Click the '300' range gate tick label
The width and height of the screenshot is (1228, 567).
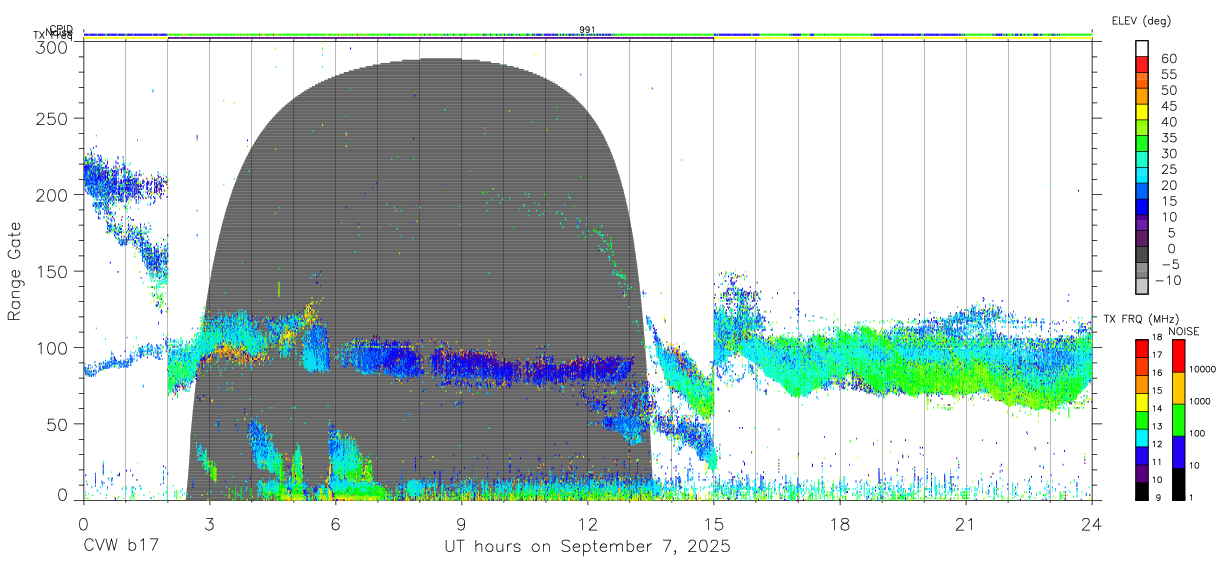coord(52,46)
